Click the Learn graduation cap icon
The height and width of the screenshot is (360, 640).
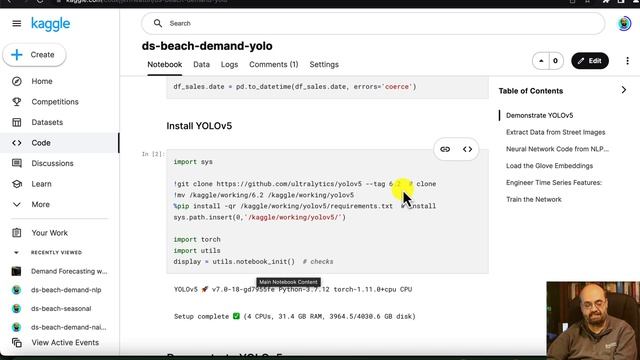(x=17, y=184)
